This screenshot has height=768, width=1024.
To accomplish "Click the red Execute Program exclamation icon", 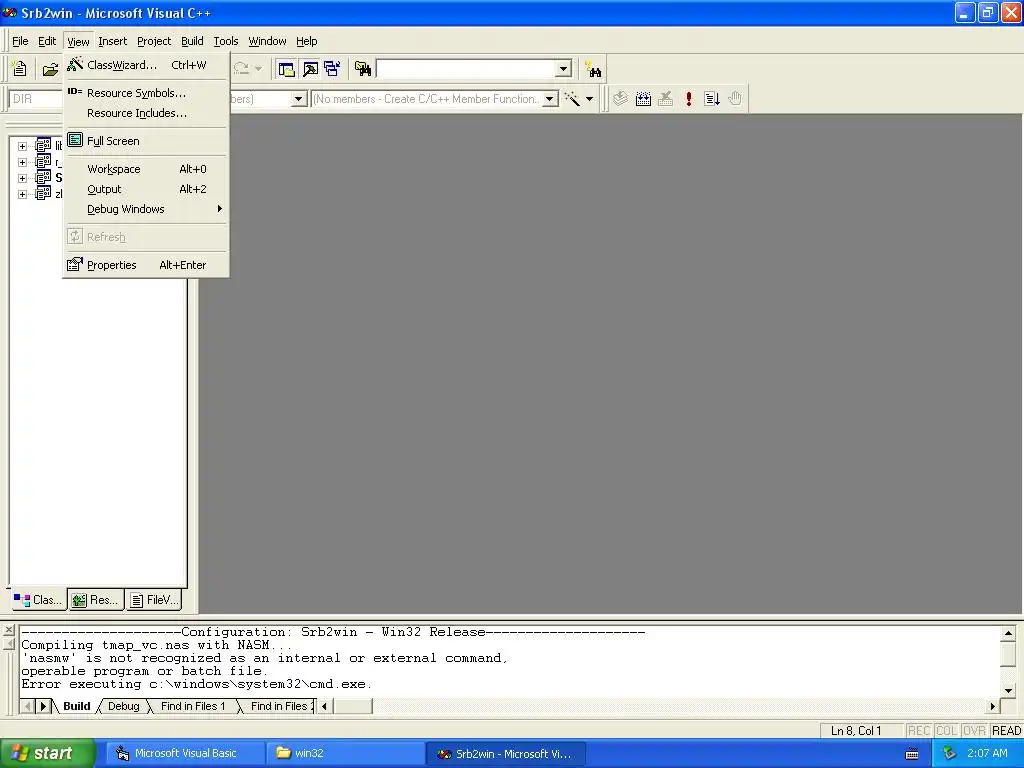I will click(x=688, y=99).
